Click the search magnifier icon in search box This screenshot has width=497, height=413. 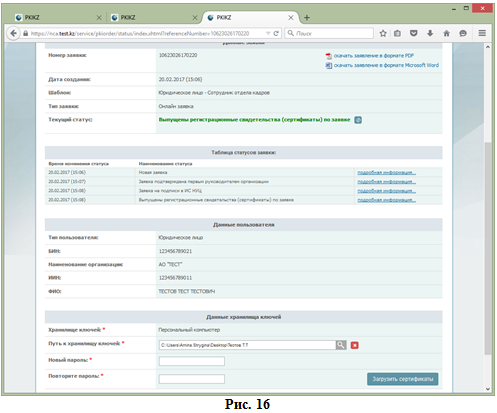click(x=291, y=33)
